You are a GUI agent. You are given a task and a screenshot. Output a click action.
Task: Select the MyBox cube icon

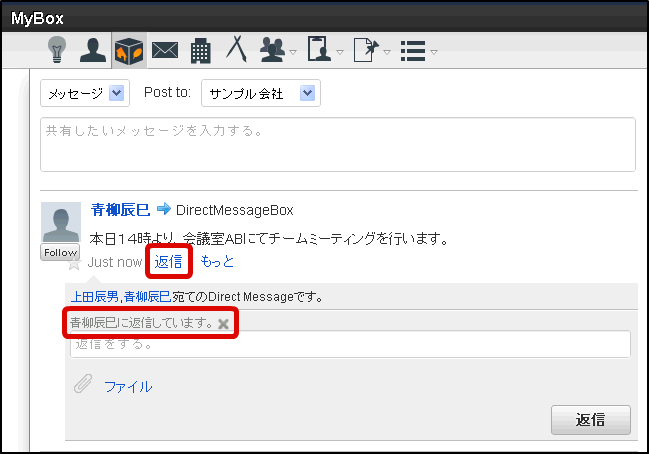point(129,50)
